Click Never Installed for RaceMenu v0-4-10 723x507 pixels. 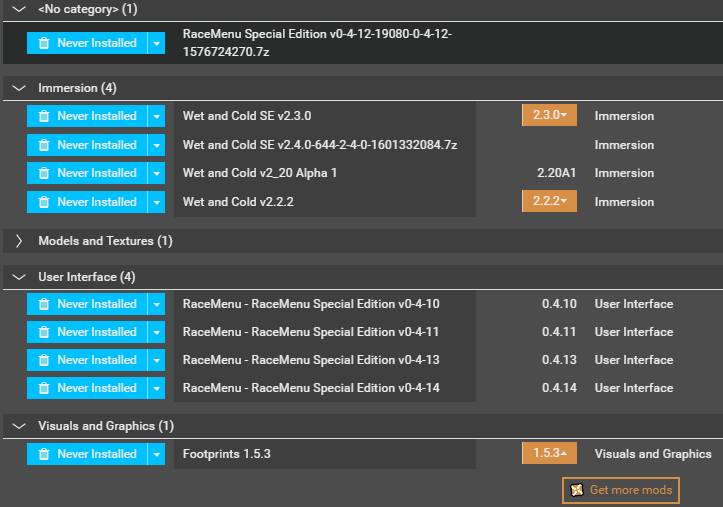(x=87, y=304)
